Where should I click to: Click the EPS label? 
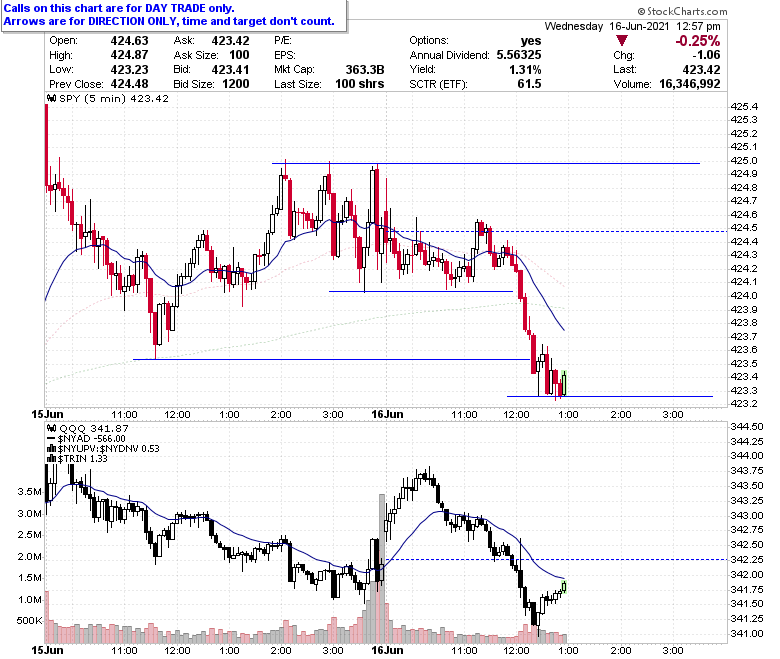pyautogui.click(x=285, y=55)
